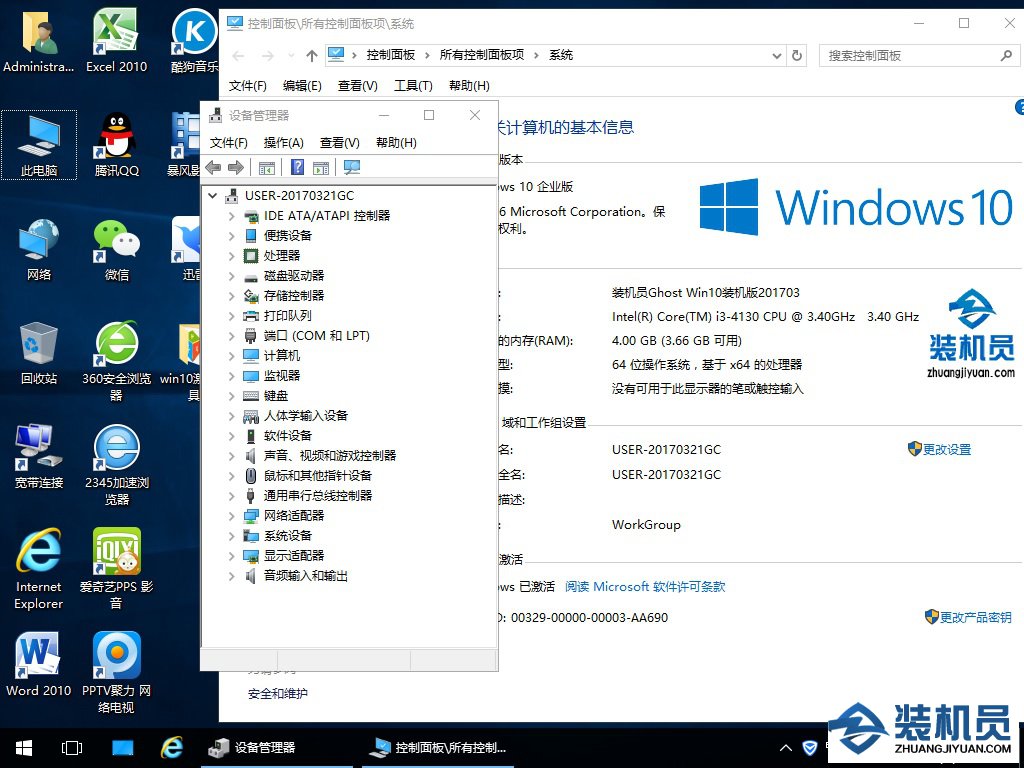Open the 操作(A) menu in Device Manager

tap(284, 142)
